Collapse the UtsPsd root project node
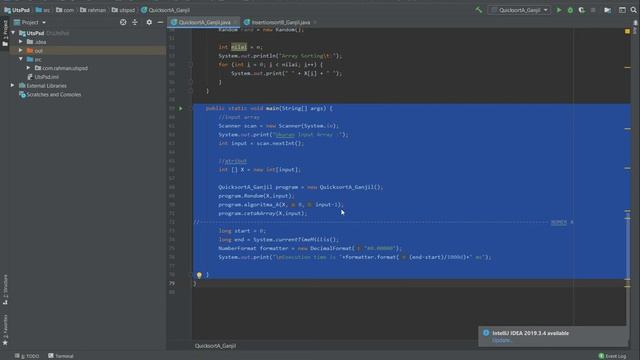The height and width of the screenshot is (360, 640). click(x=13, y=33)
